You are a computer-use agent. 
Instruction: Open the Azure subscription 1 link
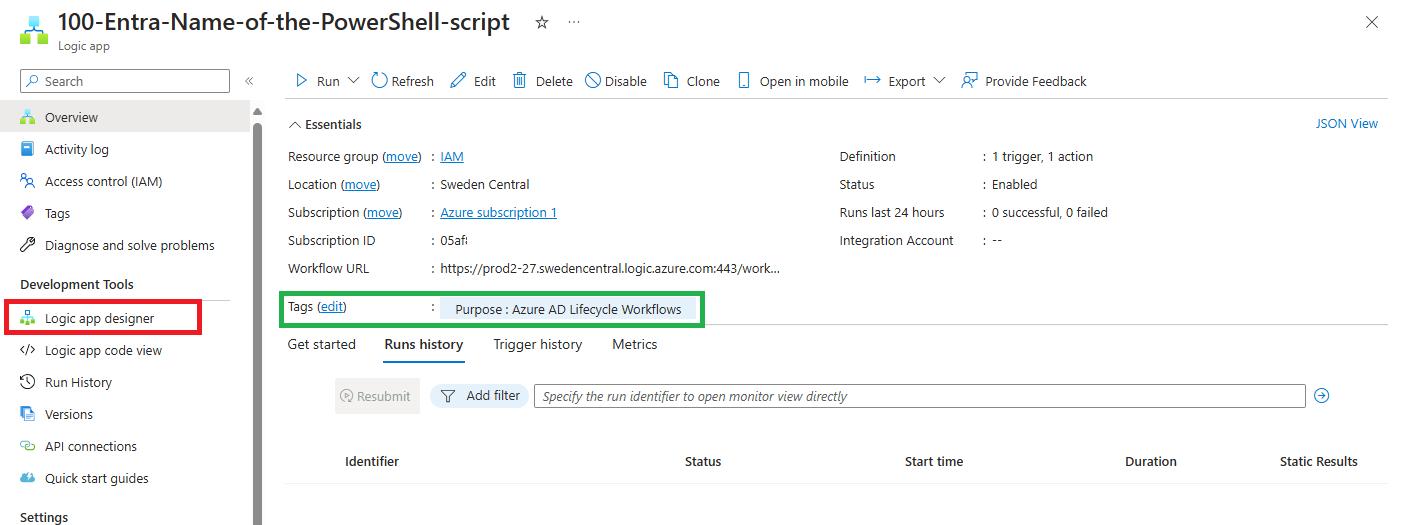[498, 212]
